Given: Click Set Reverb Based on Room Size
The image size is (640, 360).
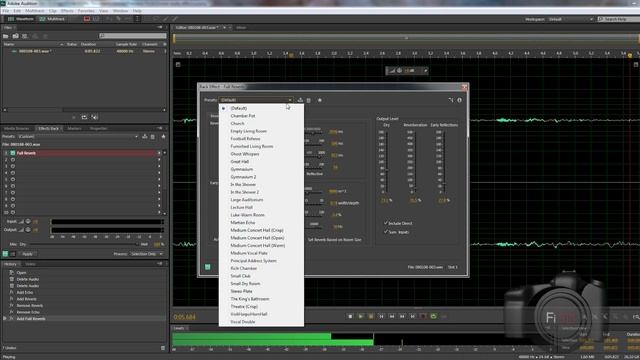Looking at the screenshot, I should (334, 240).
